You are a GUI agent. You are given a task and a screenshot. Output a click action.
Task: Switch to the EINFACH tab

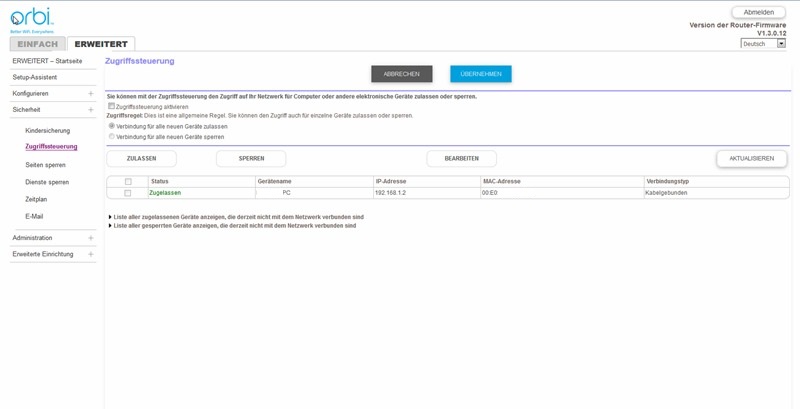click(38, 44)
